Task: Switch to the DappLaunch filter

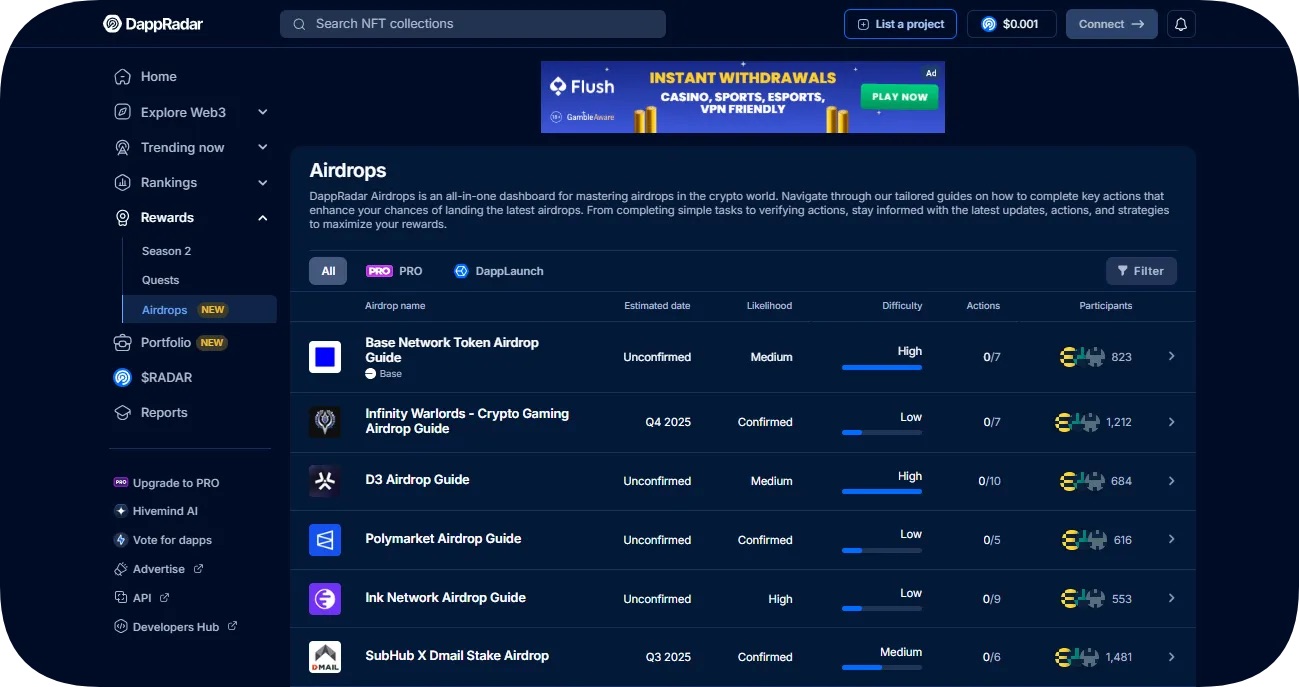Action: click(x=498, y=270)
